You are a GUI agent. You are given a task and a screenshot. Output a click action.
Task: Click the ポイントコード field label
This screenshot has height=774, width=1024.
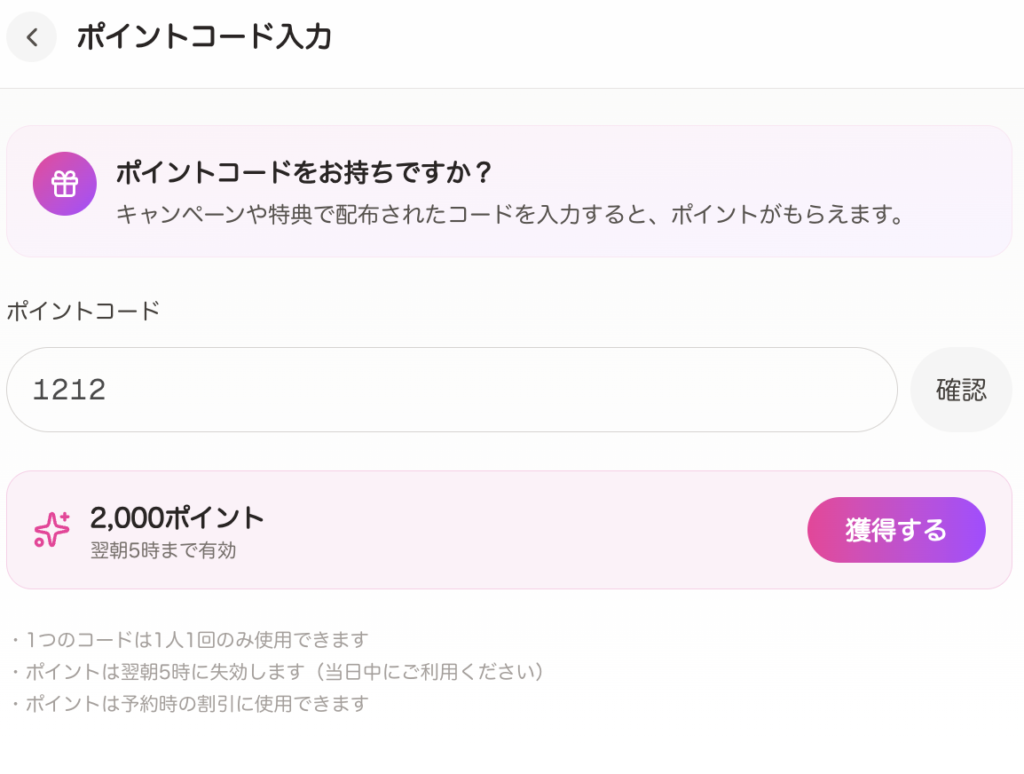click(x=83, y=310)
